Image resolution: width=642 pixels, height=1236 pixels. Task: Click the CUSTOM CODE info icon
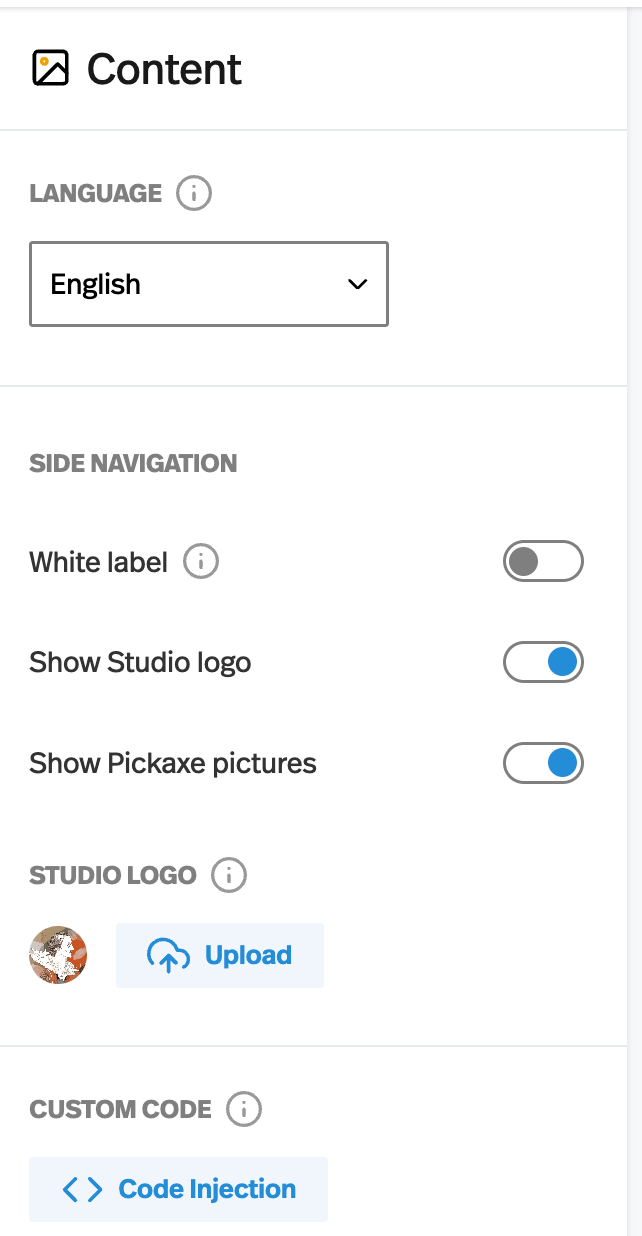point(244,1109)
